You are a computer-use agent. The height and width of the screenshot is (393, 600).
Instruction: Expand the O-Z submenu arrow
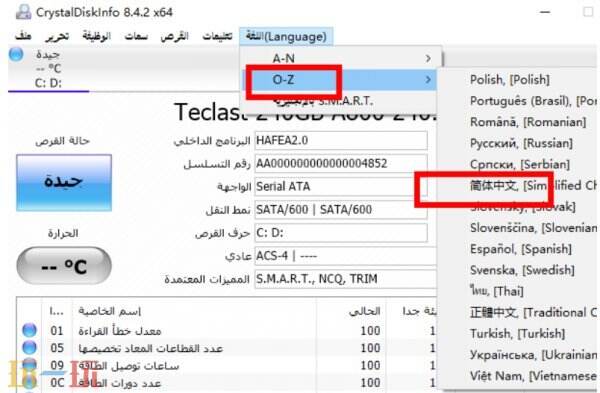pos(428,80)
